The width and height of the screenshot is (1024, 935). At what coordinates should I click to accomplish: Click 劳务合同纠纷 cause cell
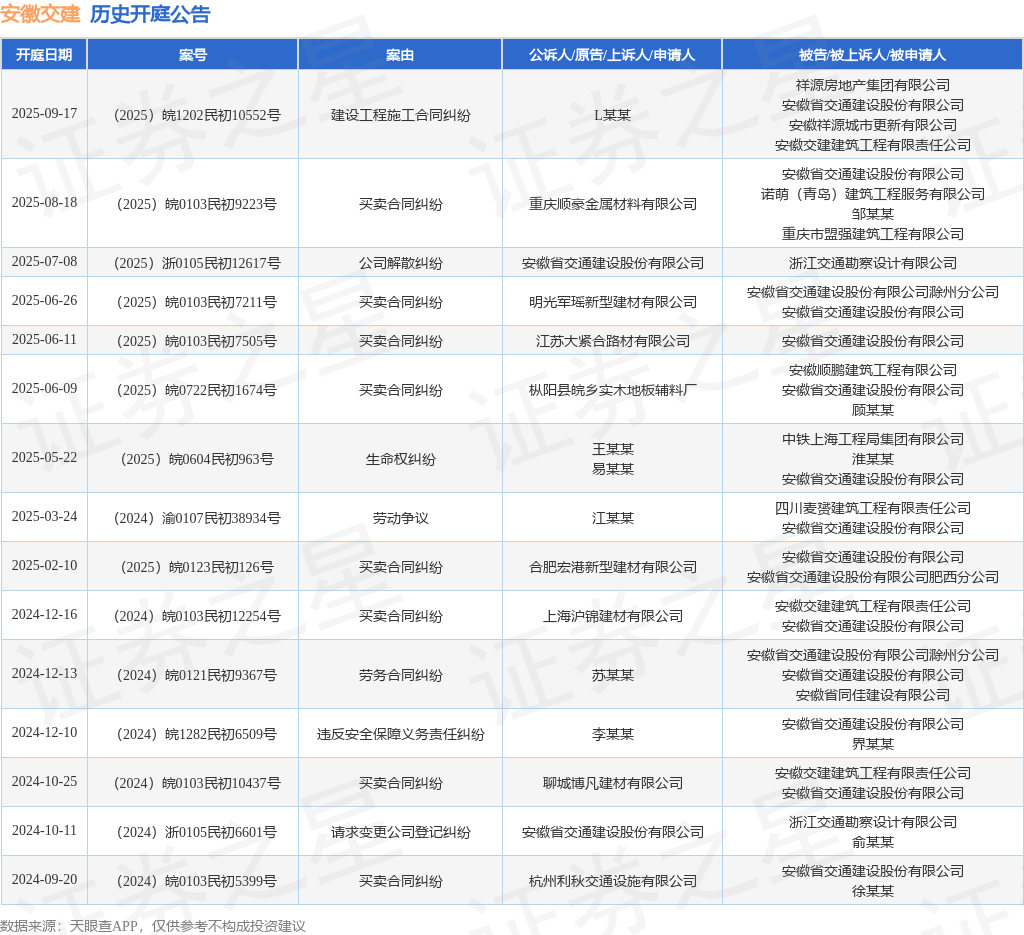pyautogui.click(x=400, y=675)
